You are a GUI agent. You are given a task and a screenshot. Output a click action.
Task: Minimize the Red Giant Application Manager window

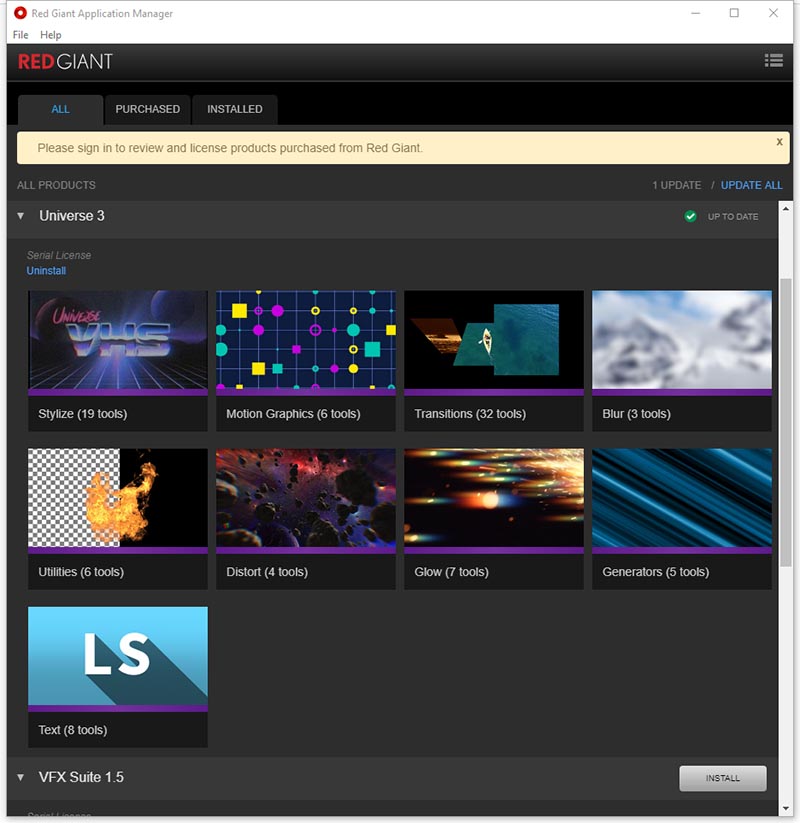pos(696,13)
